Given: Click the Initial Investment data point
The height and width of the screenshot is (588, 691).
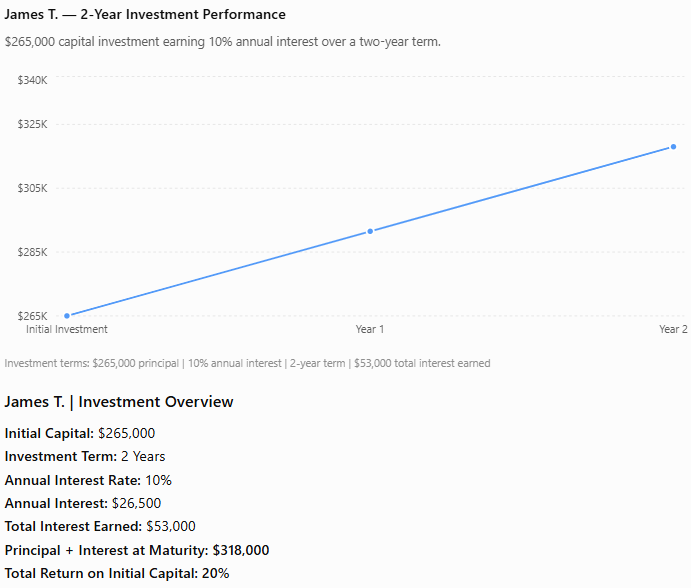Looking at the screenshot, I should (x=67, y=316).
